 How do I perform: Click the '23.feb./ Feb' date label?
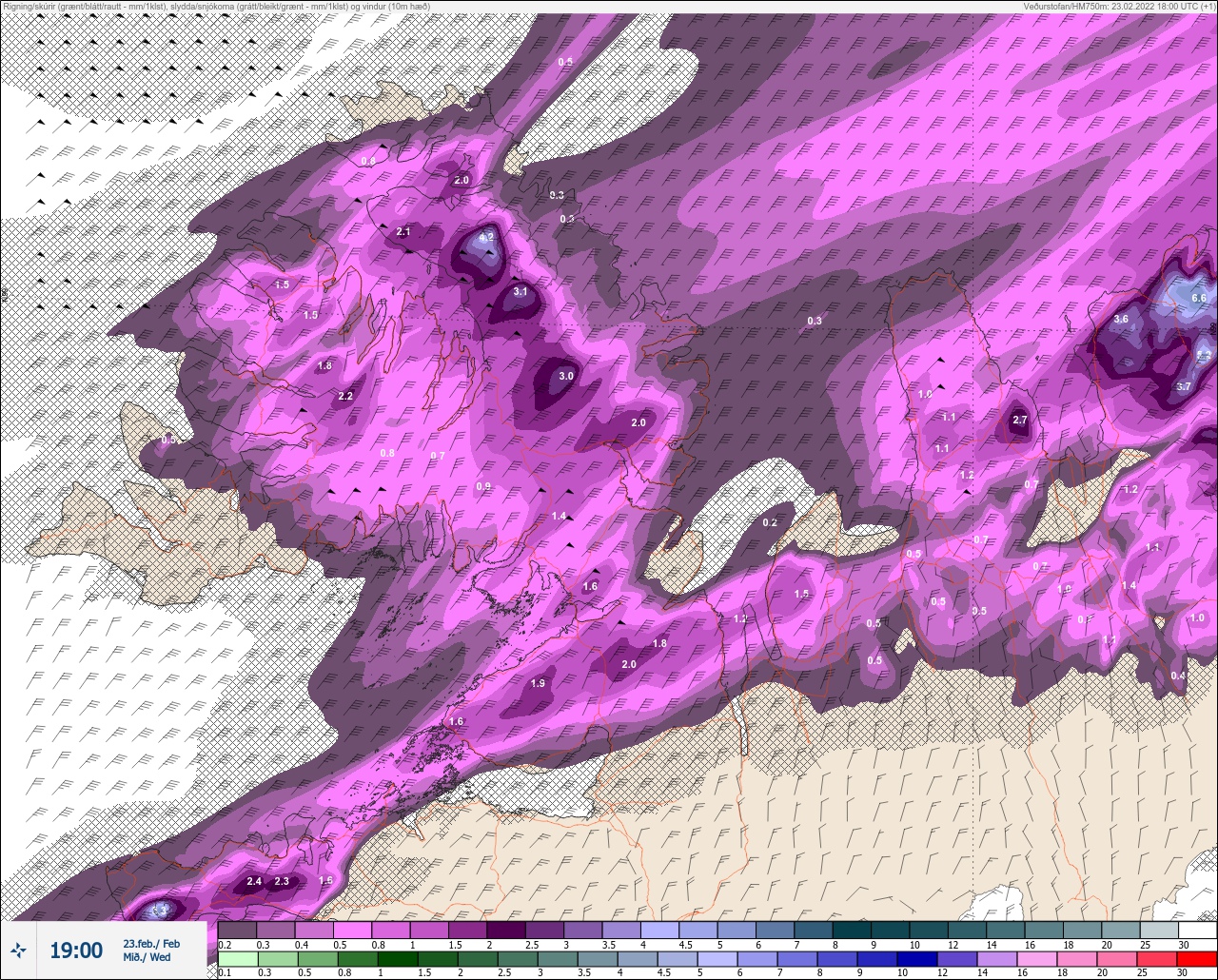pyautogui.click(x=151, y=943)
